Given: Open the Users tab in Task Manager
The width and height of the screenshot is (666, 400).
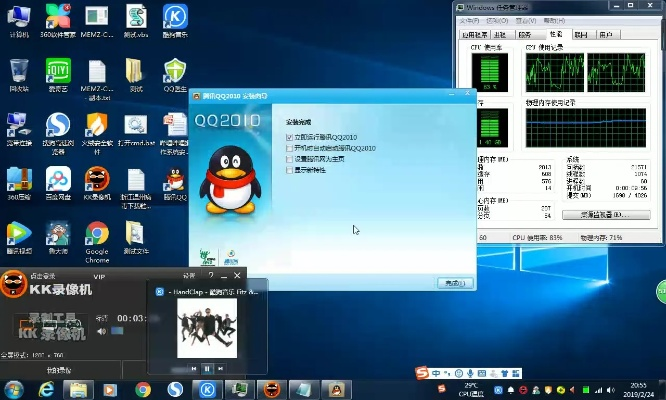Looking at the screenshot, I should click(606, 34).
